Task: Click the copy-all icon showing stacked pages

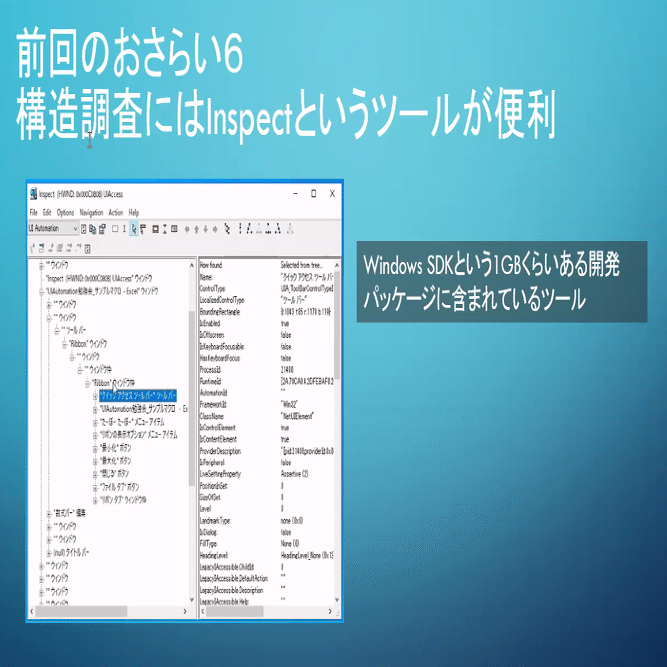Action: (102, 229)
